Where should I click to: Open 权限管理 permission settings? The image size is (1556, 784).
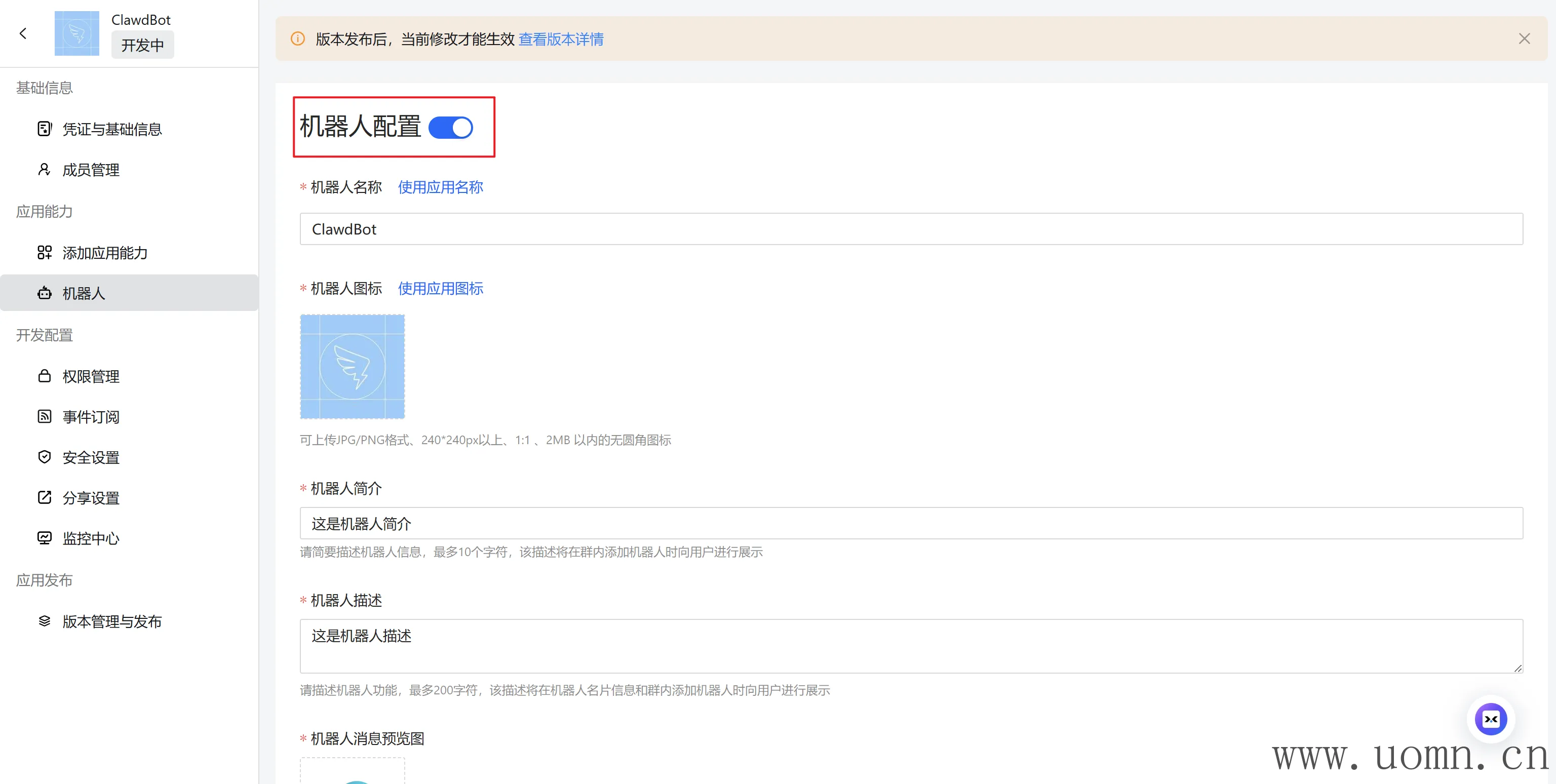pyautogui.click(x=91, y=376)
